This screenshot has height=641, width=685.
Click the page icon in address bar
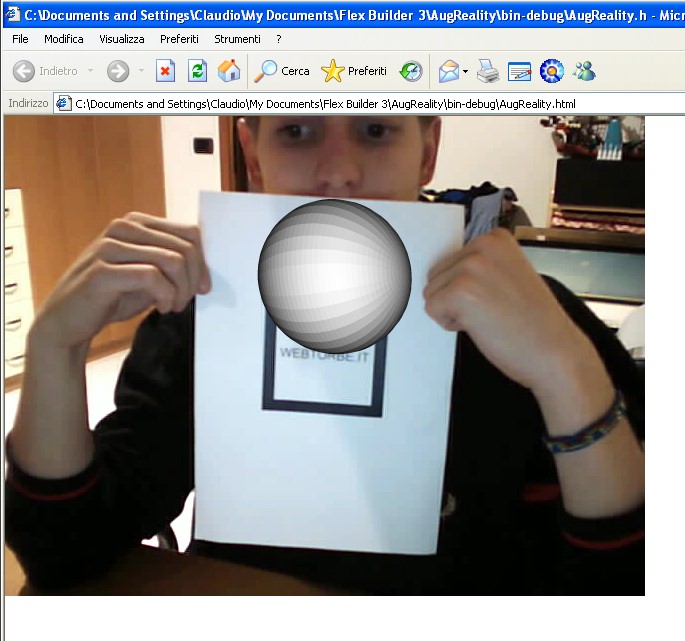[64, 104]
